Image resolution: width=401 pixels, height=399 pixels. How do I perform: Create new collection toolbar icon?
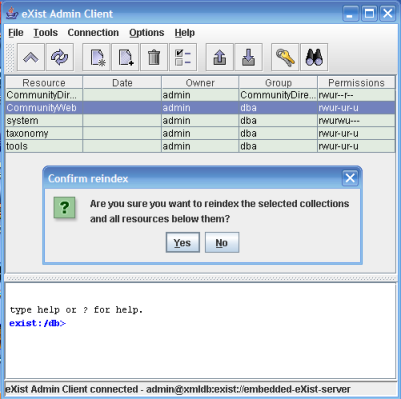point(96,57)
